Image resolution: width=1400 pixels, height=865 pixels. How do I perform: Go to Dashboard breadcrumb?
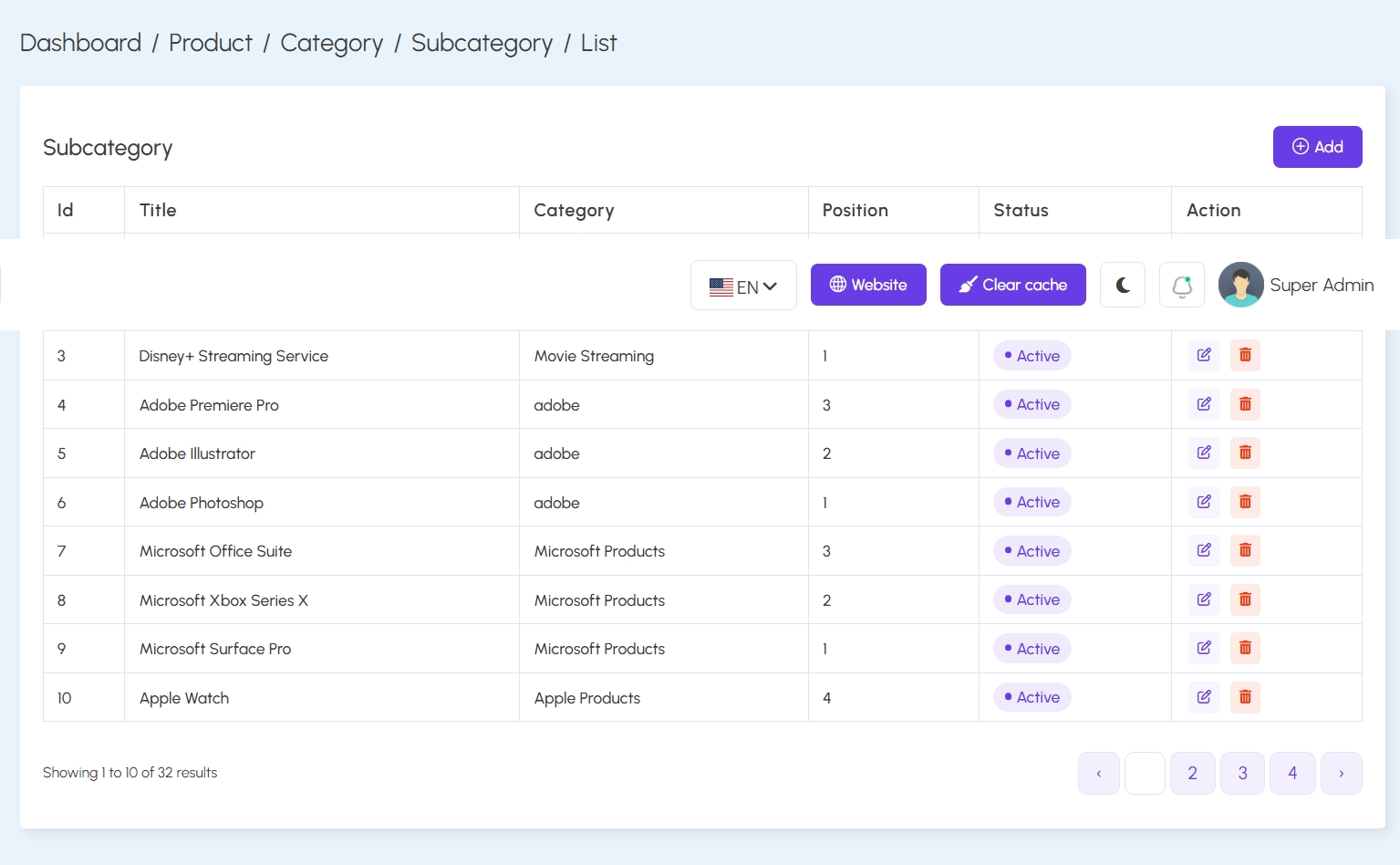pyautogui.click(x=80, y=43)
